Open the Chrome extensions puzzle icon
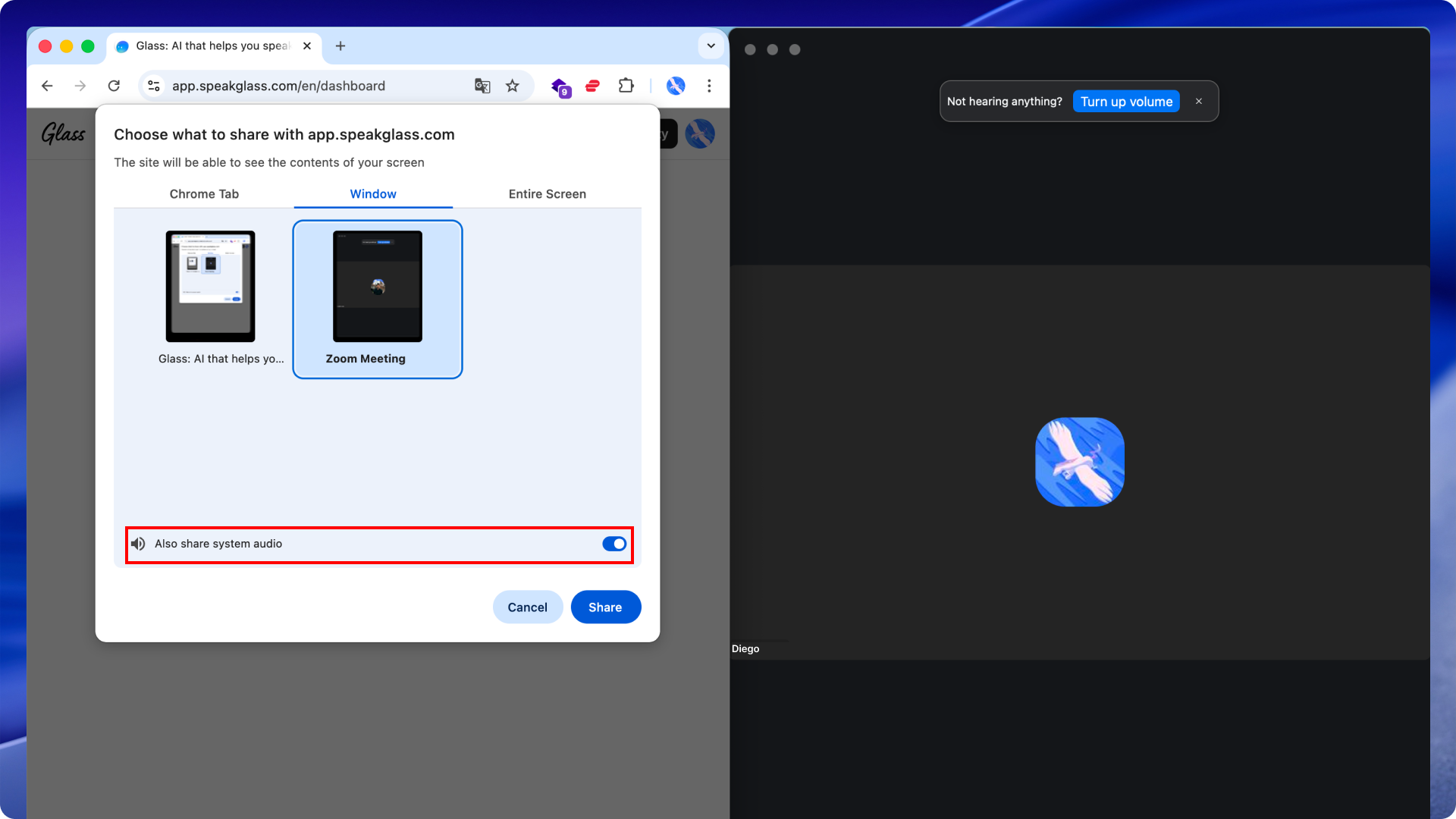This screenshot has width=1456, height=819. coord(626,86)
